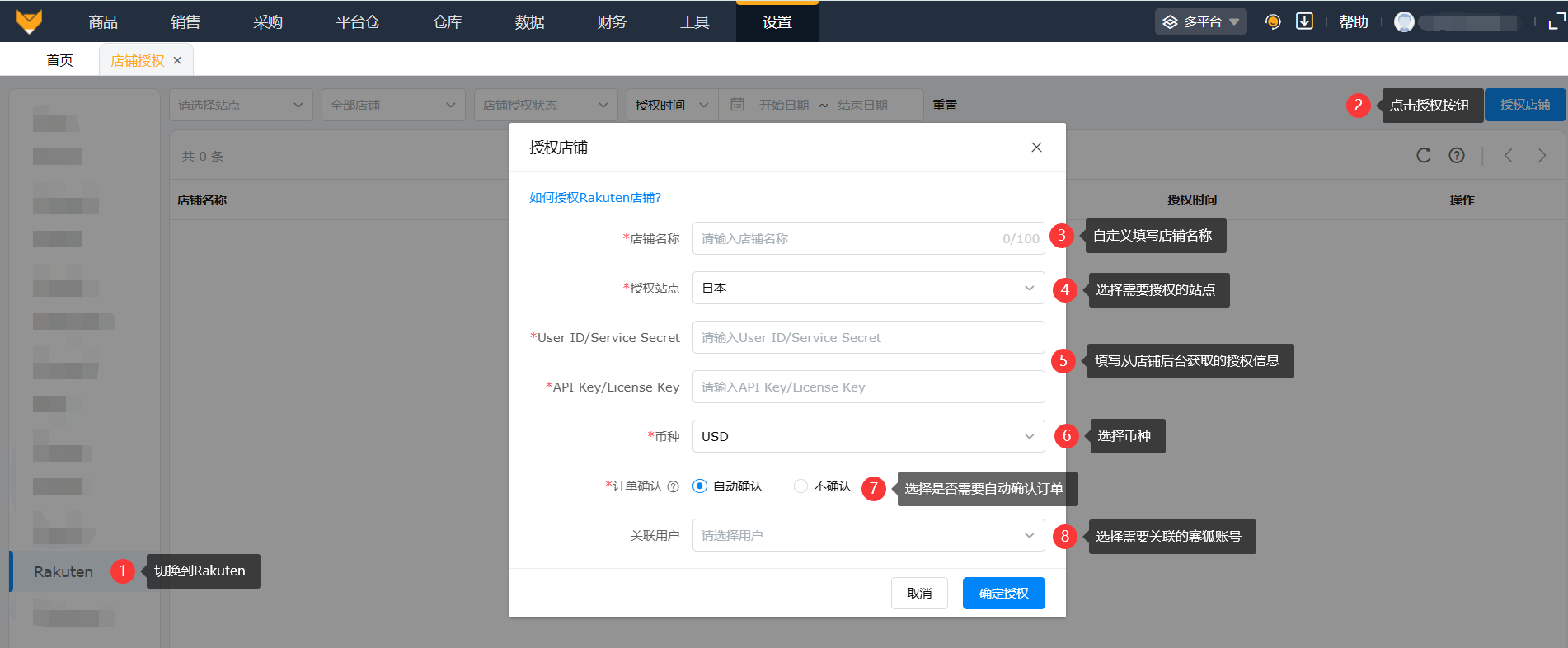The height and width of the screenshot is (648, 1568).
Task: Expand the 多平台 switcher
Action: click(x=1200, y=21)
